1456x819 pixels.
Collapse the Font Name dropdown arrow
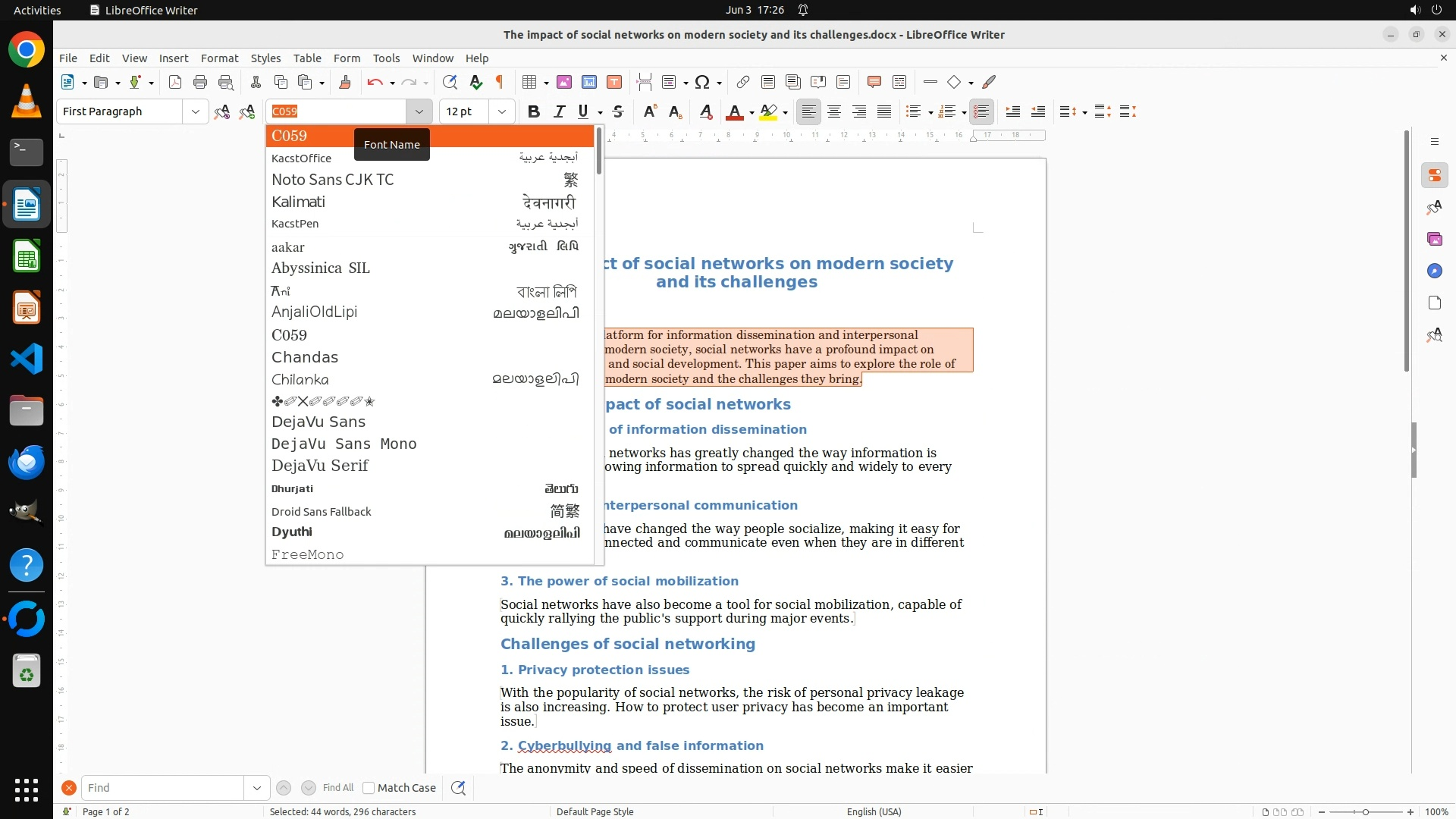(419, 111)
